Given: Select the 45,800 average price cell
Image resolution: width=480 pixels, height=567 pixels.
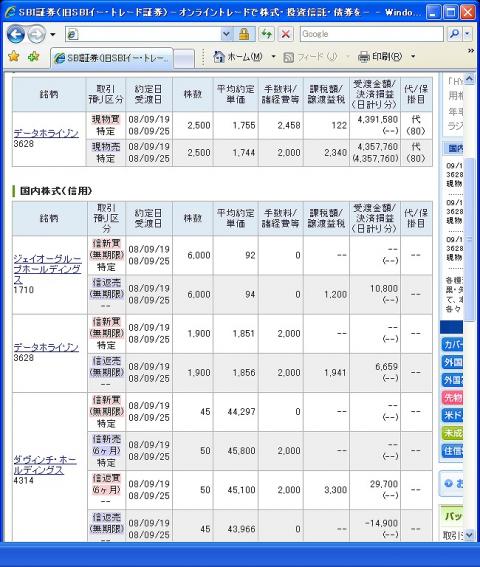Looking at the screenshot, I should (236, 451).
